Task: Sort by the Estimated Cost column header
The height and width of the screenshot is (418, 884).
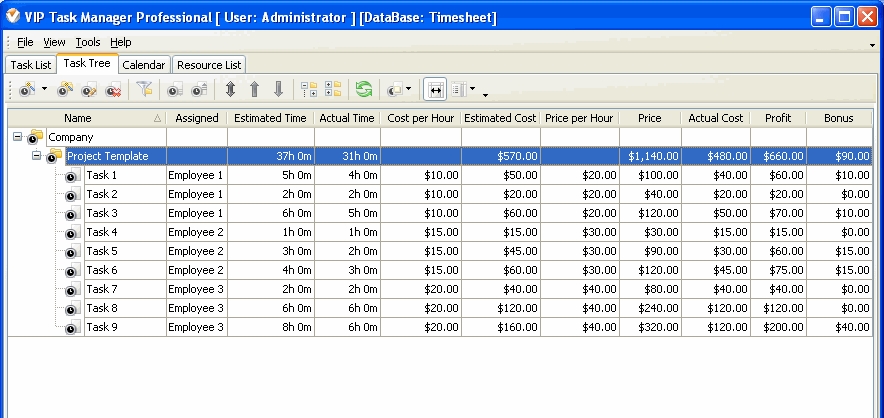Action: click(500, 118)
